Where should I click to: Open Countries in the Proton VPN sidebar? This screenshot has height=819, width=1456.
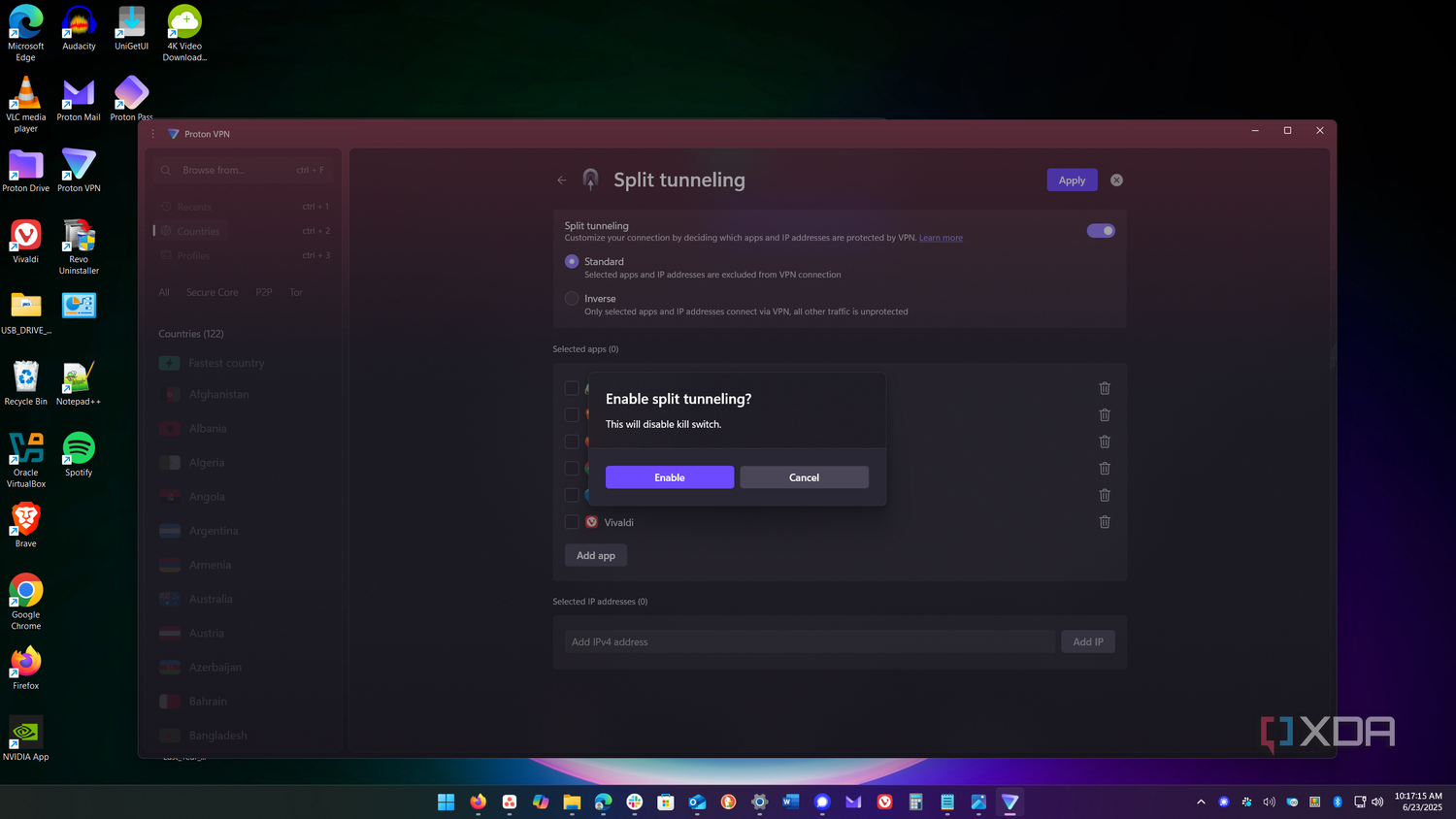pos(243,231)
